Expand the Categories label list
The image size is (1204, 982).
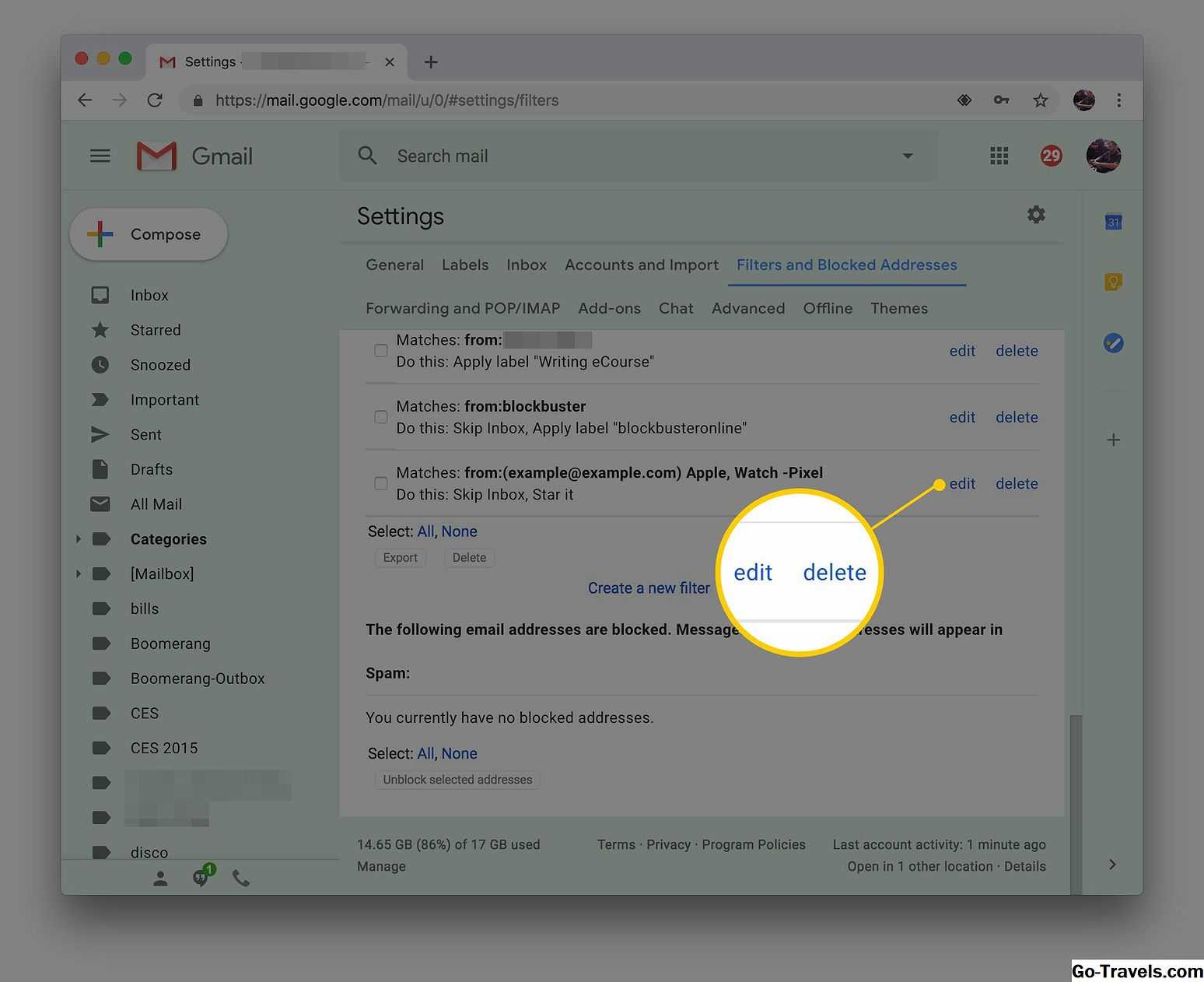[78, 538]
